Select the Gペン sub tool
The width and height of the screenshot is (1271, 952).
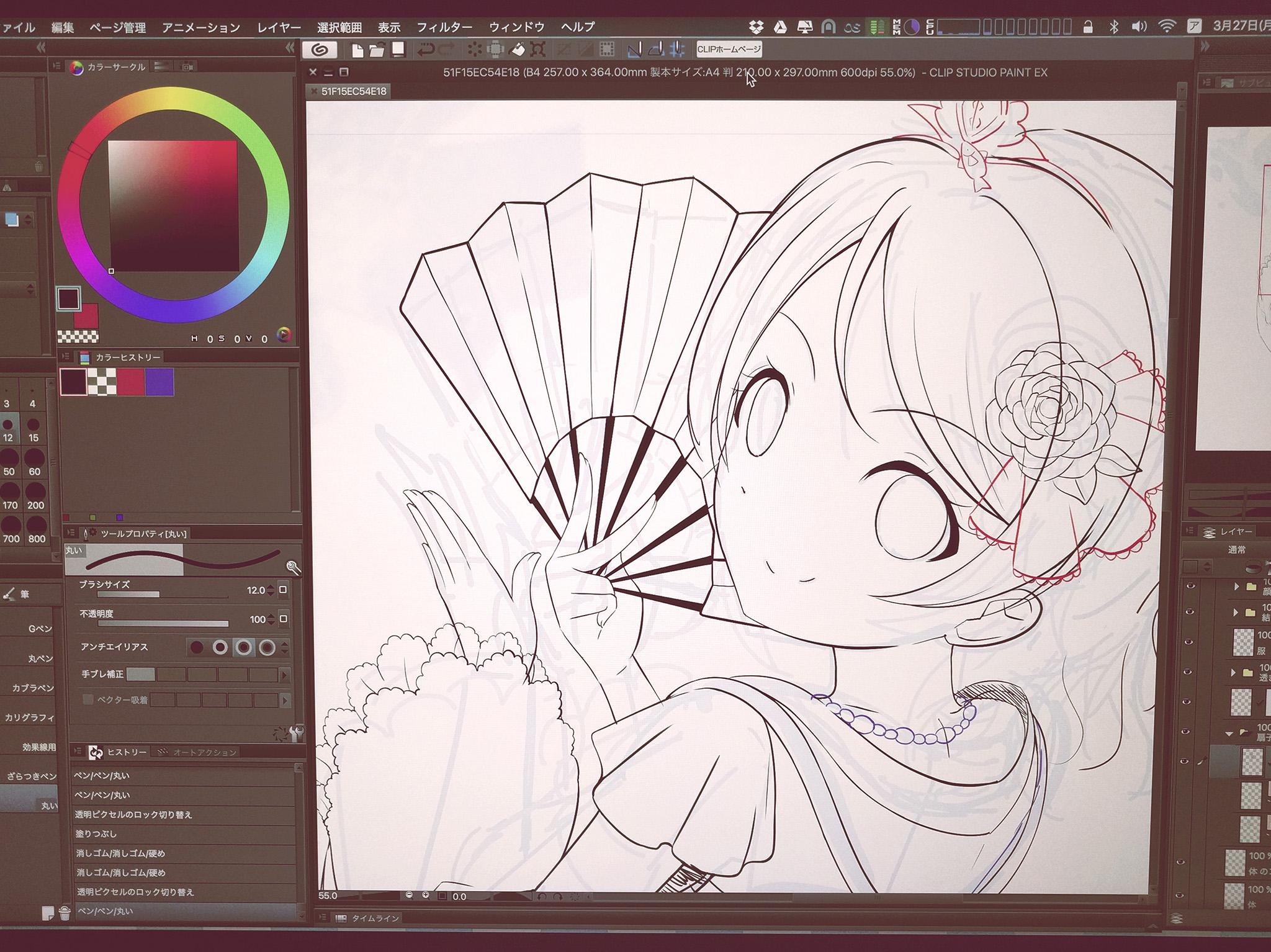pos(40,629)
